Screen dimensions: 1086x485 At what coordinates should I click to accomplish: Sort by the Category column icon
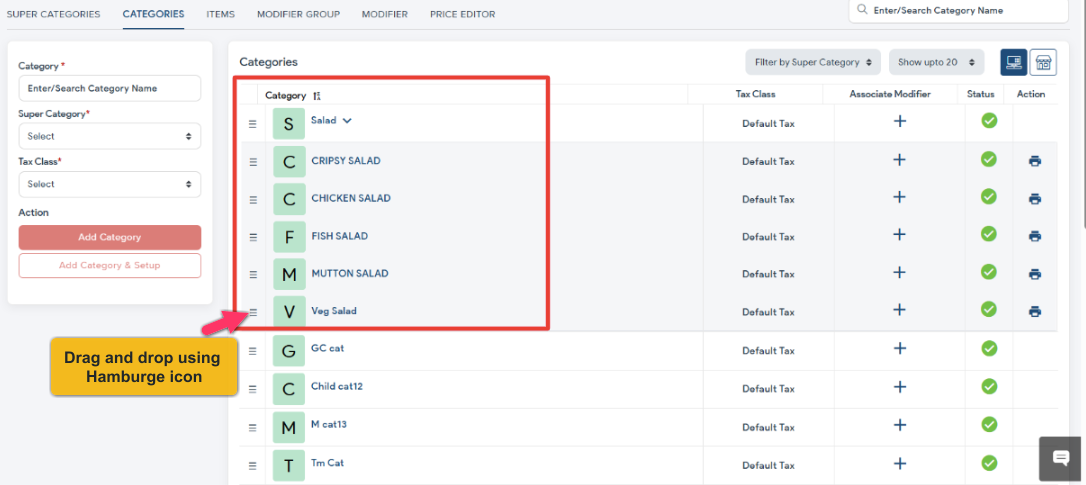[x=317, y=96]
